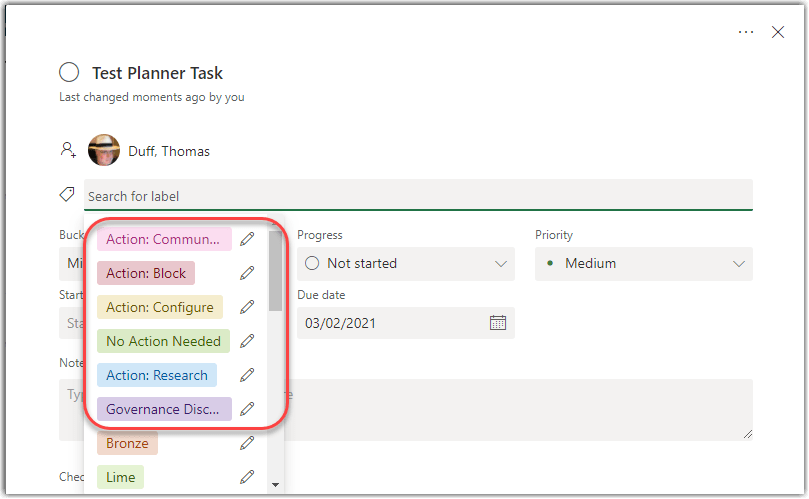This screenshot has width=809, height=499.
Task: Click edit pencil for Governance Disc label
Action: point(247,409)
